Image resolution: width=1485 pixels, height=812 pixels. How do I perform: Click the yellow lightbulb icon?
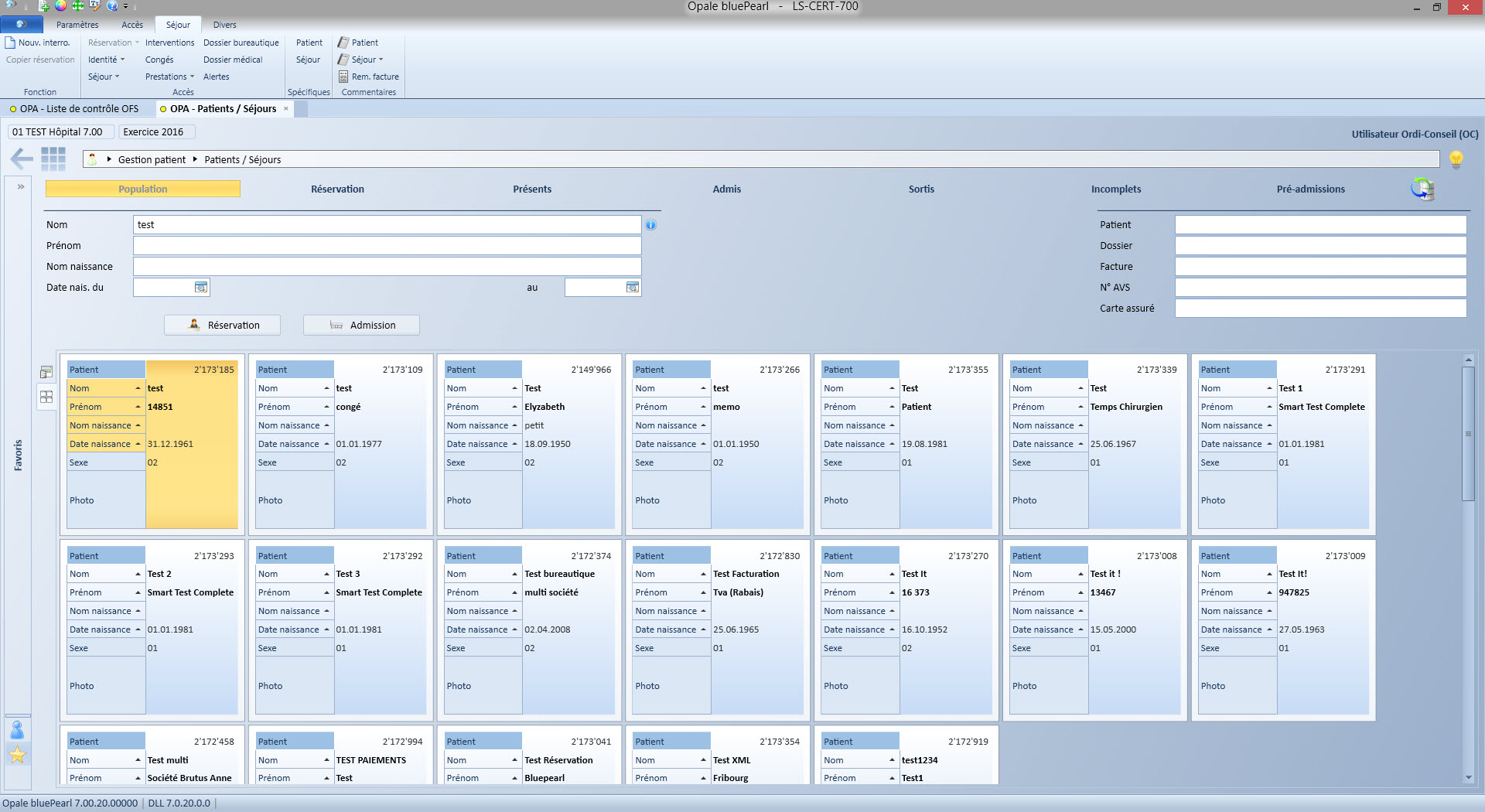1456,159
